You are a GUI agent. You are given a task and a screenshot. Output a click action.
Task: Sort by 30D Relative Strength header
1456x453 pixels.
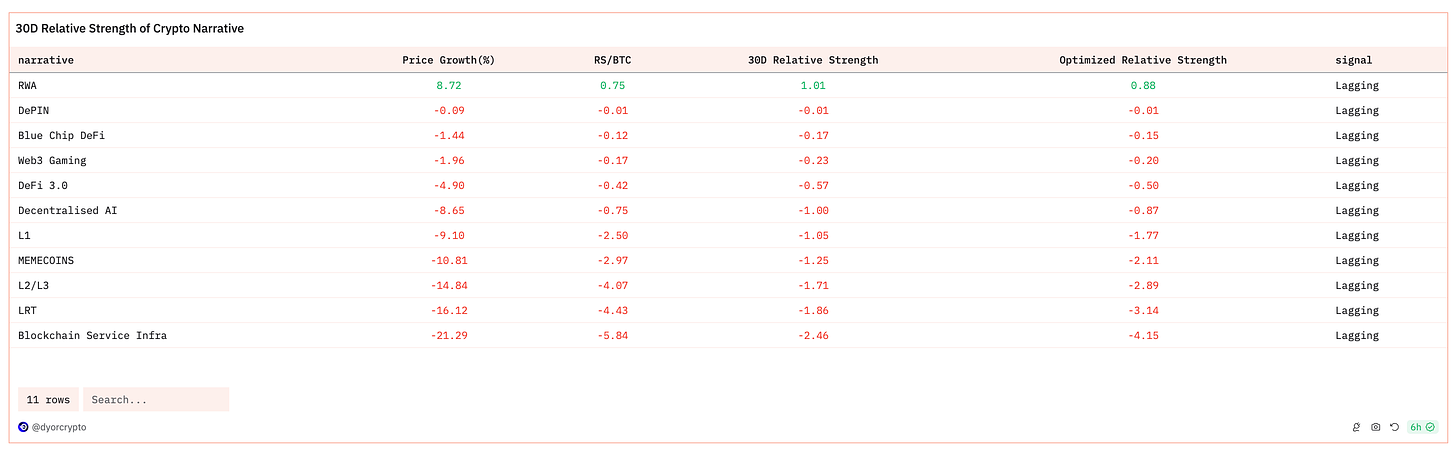pos(813,60)
